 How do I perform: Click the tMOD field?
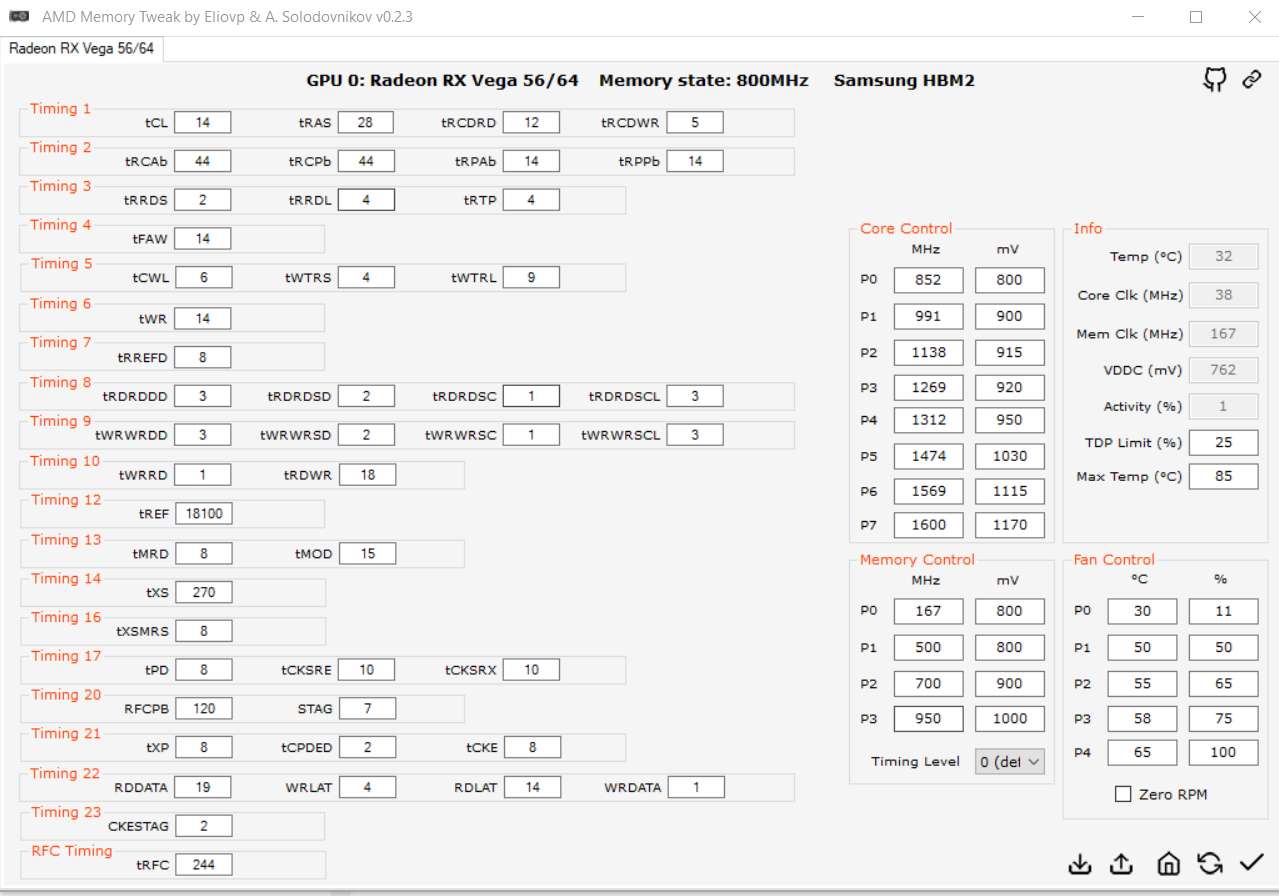coord(368,553)
